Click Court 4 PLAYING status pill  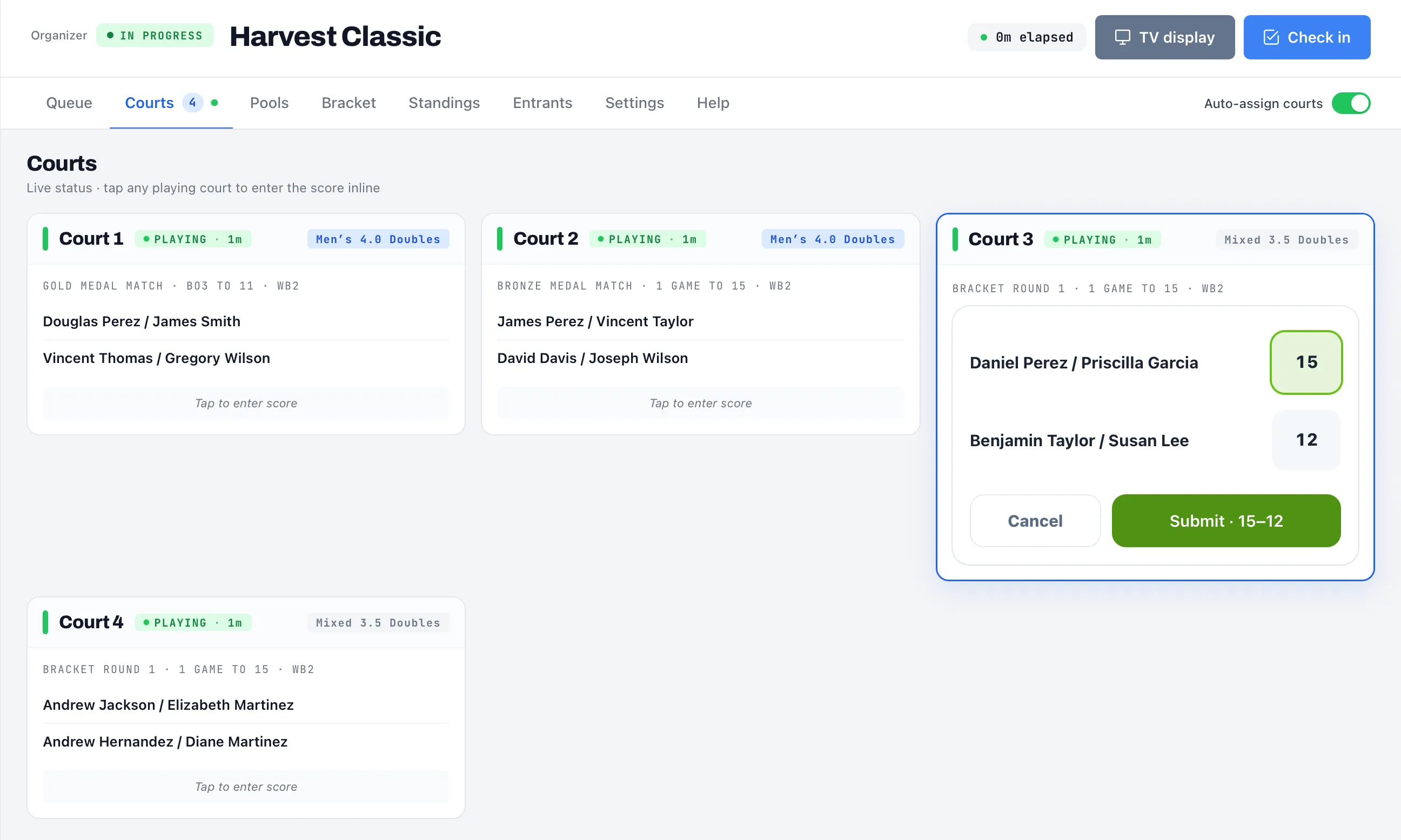click(193, 623)
